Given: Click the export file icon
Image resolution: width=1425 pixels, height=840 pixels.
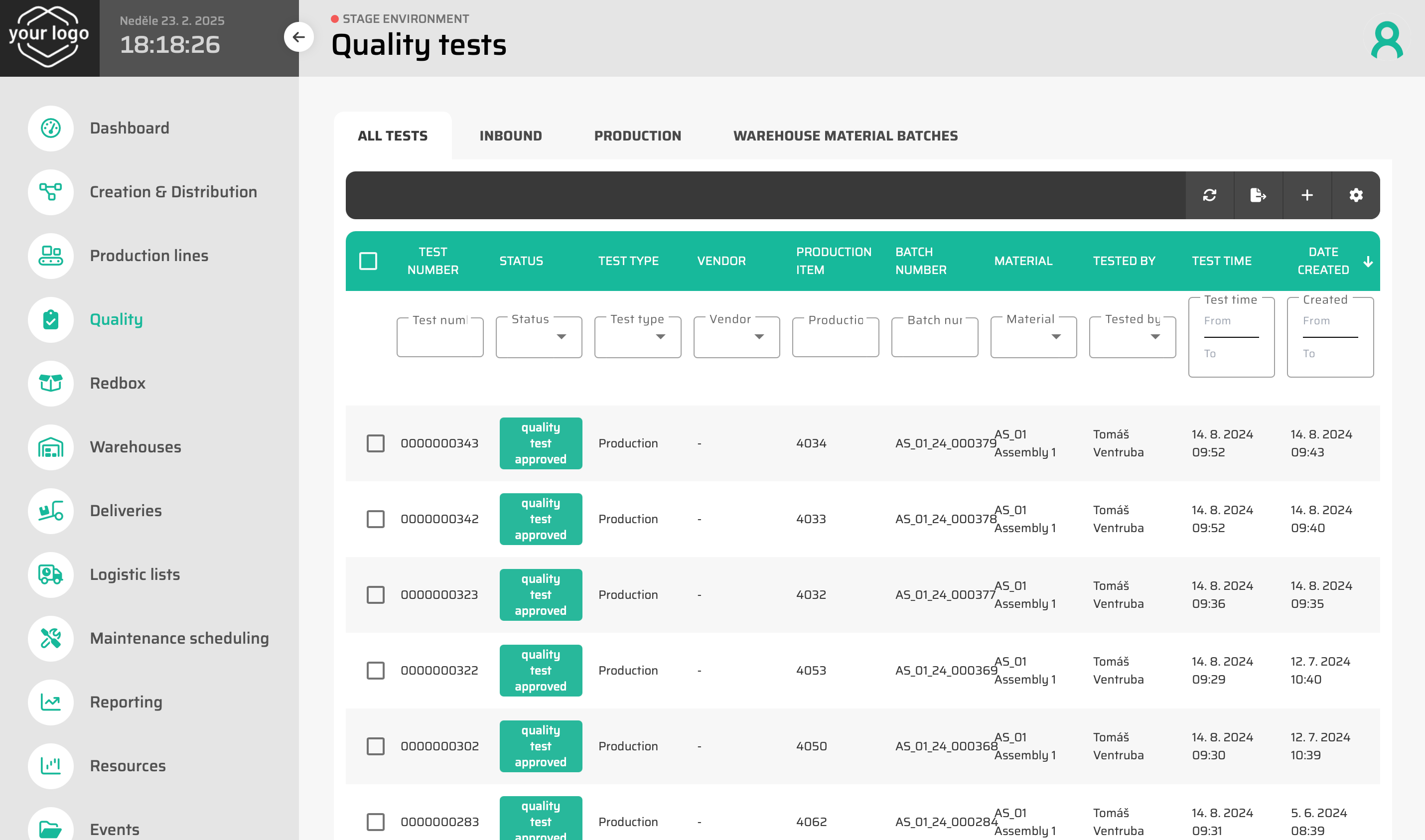Looking at the screenshot, I should coord(1258,195).
